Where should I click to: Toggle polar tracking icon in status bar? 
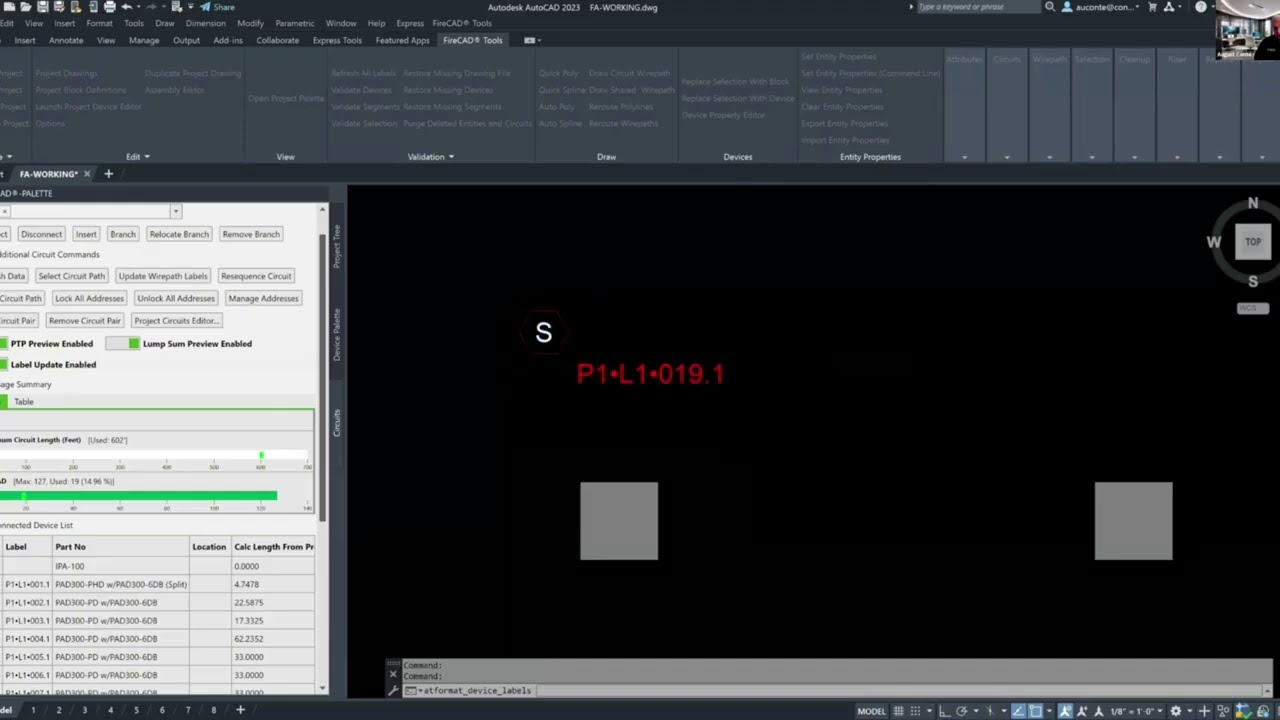tap(962, 711)
